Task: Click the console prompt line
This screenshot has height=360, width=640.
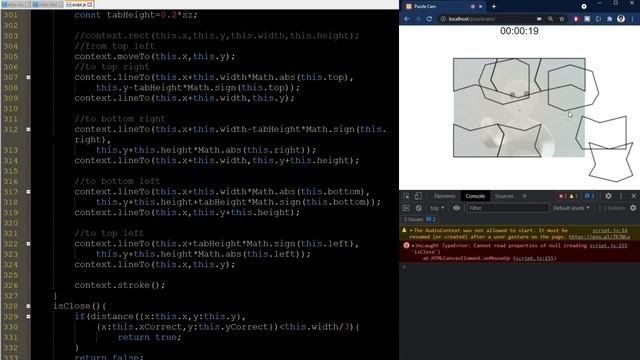Action: (x=519, y=267)
